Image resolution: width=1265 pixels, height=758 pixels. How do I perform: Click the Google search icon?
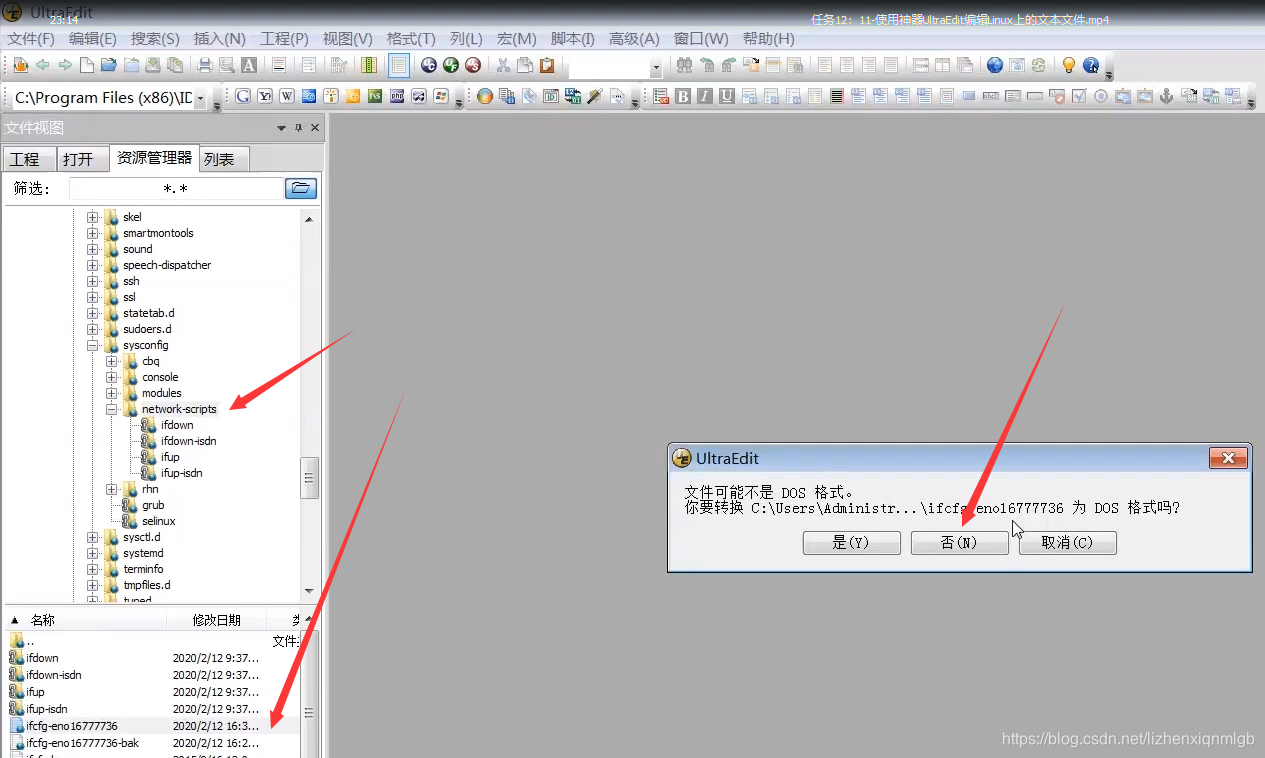pos(242,96)
